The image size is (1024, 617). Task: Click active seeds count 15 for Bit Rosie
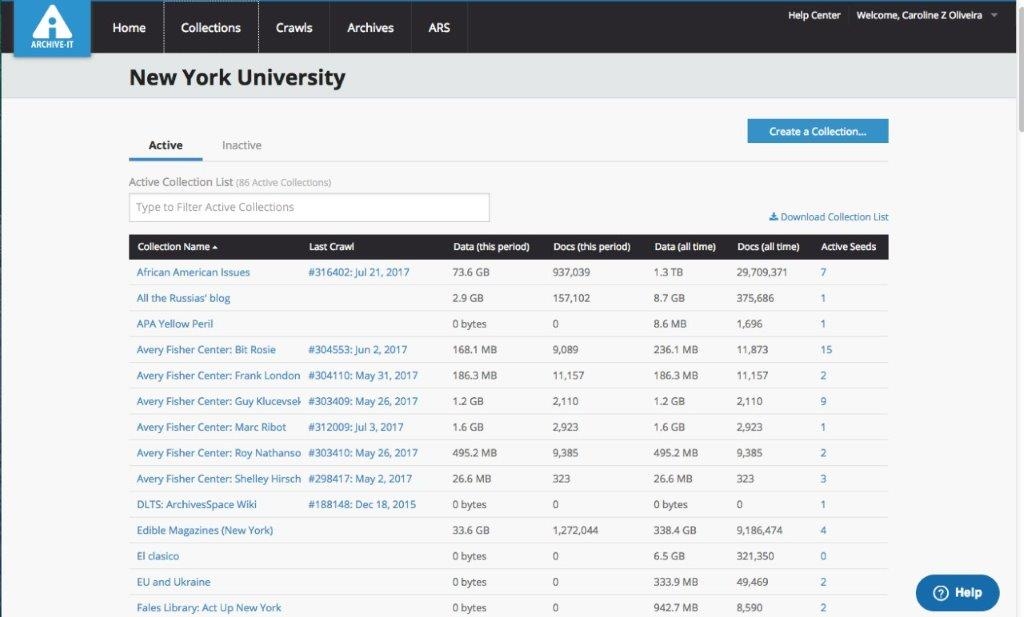point(826,350)
